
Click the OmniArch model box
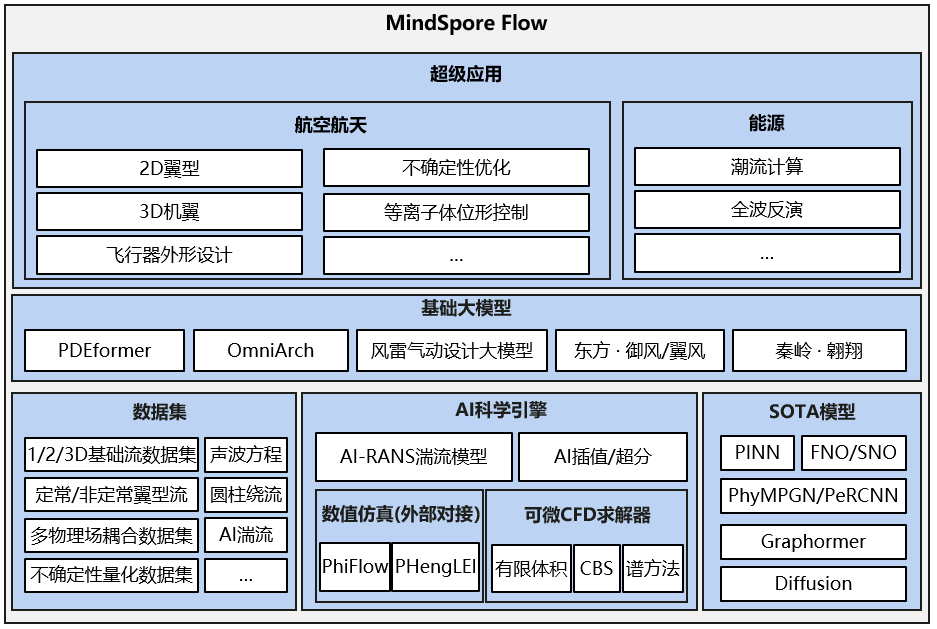(x=271, y=351)
